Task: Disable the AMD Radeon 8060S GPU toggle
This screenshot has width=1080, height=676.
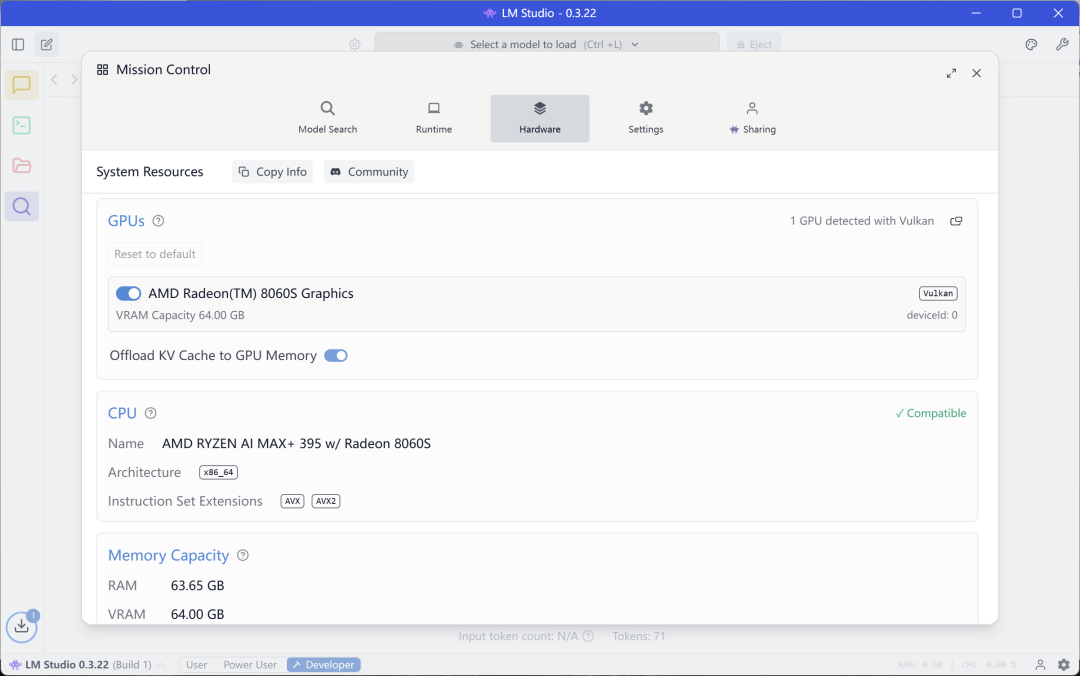Action: click(x=129, y=294)
